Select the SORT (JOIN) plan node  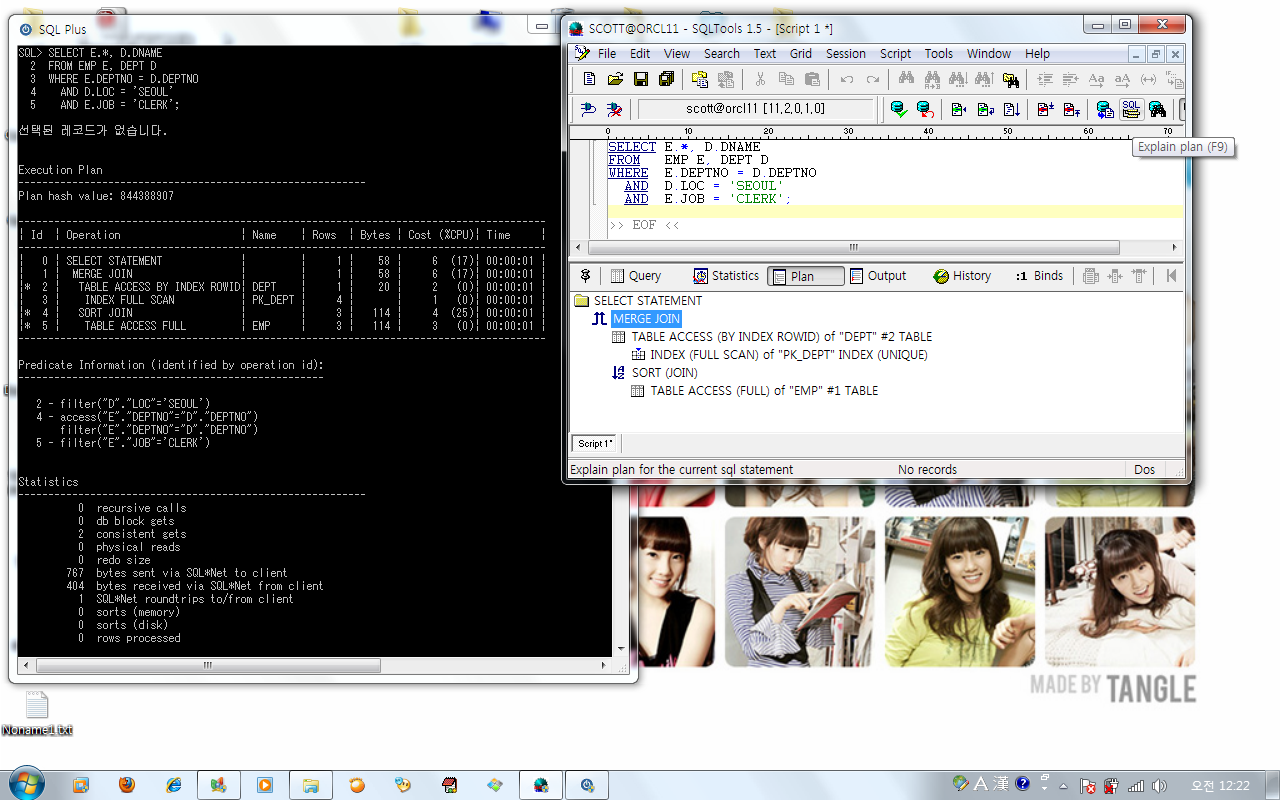(664, 373)
